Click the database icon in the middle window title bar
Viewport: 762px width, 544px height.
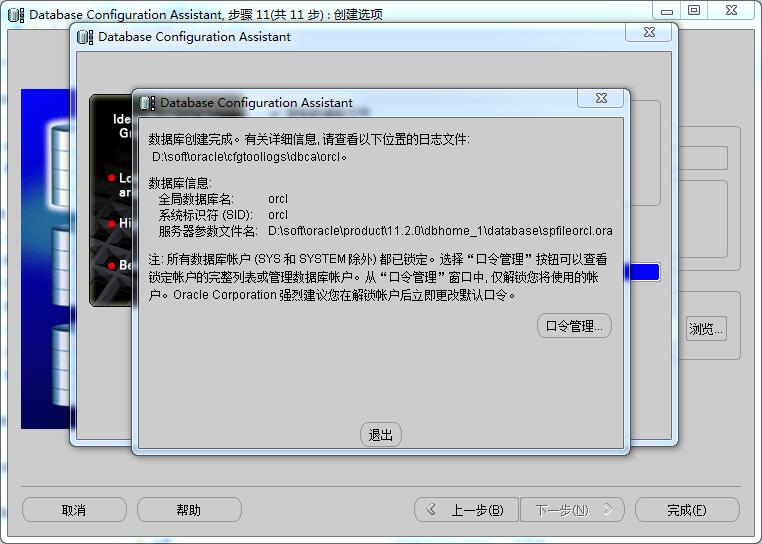point(85,37)
